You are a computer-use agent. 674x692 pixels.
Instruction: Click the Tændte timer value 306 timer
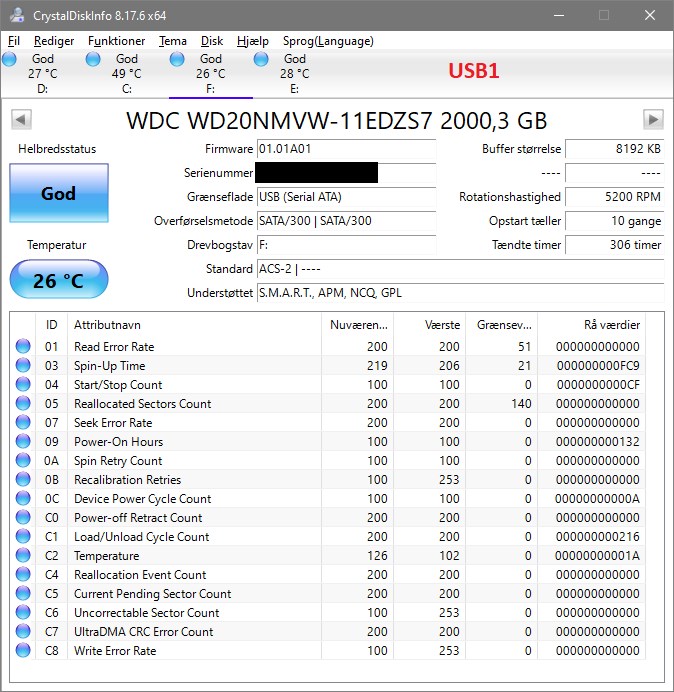(614, 244)
